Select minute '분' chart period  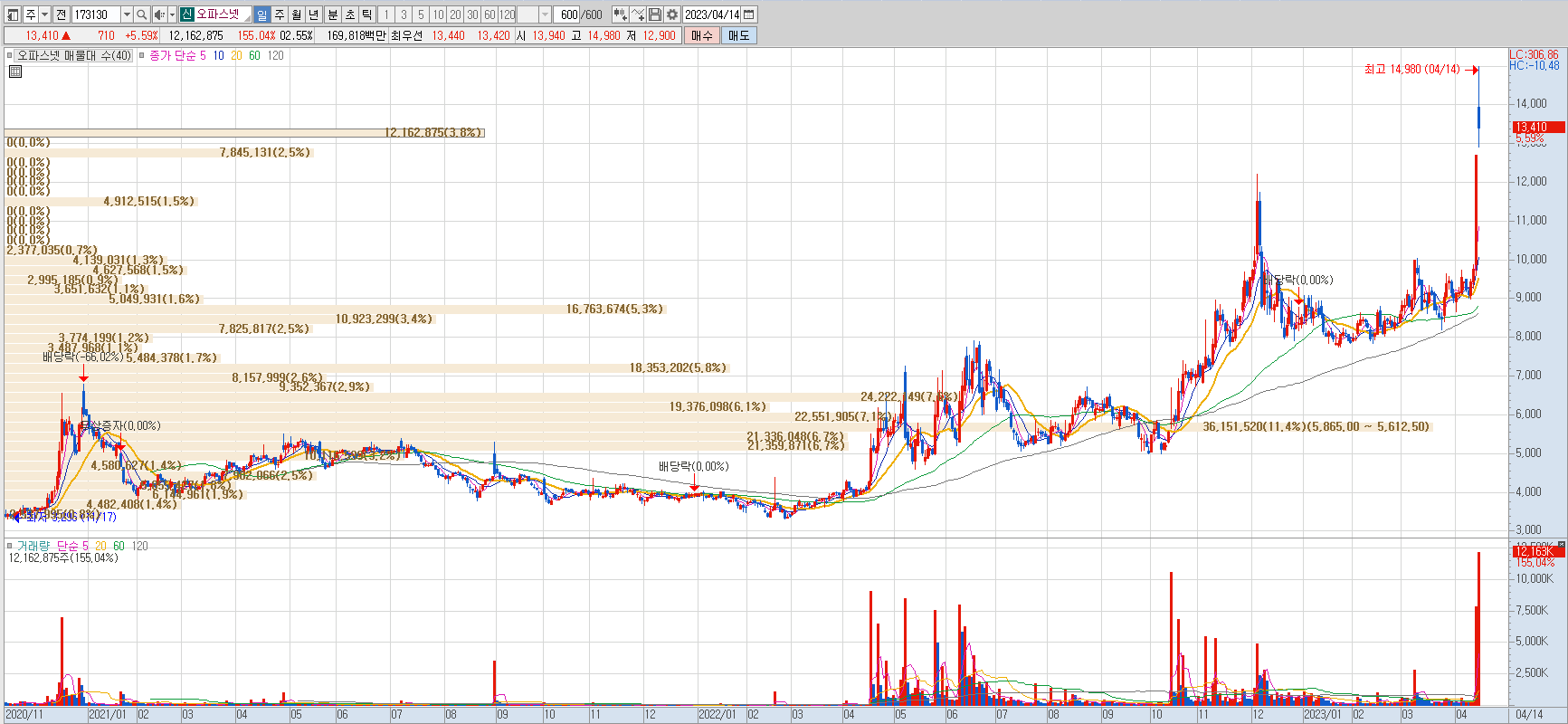pos(332,14)
